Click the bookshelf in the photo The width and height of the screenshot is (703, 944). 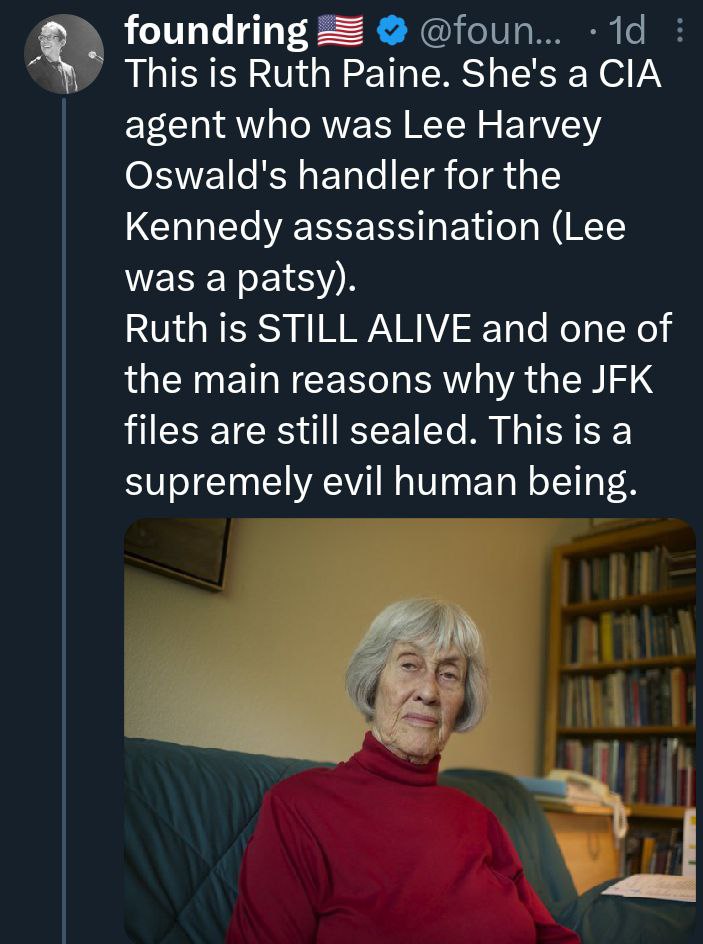625,680
